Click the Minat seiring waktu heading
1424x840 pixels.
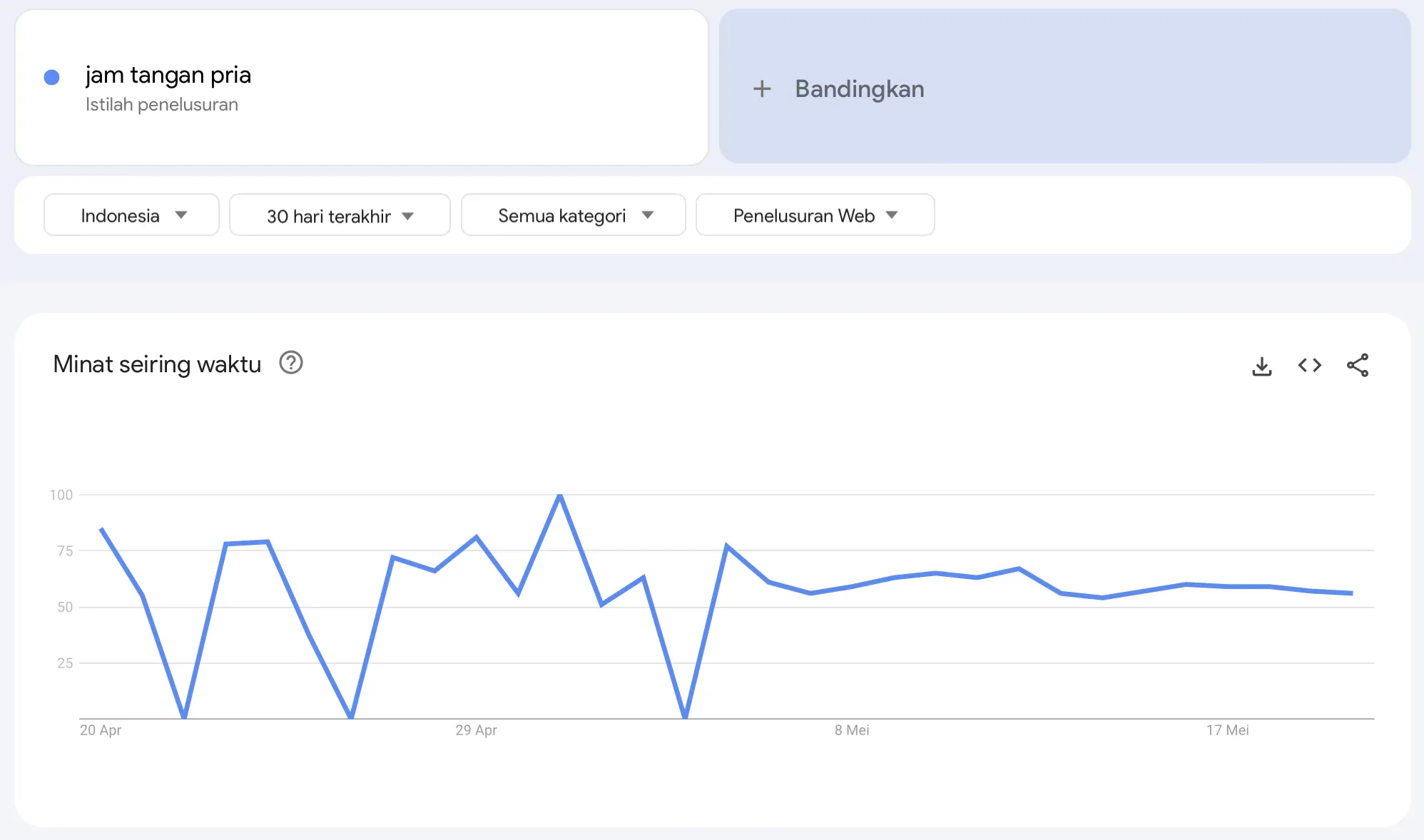[x=156, y=364]
